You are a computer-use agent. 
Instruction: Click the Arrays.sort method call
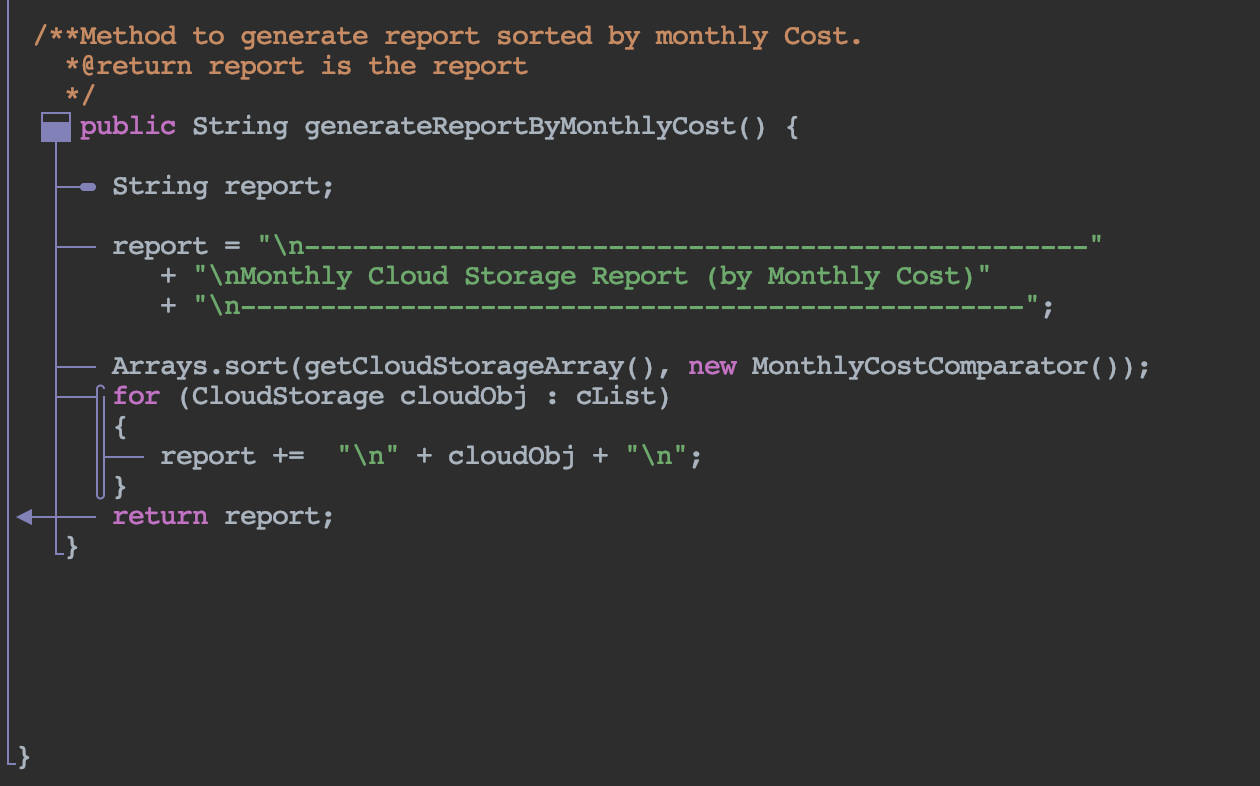point(200,366)
